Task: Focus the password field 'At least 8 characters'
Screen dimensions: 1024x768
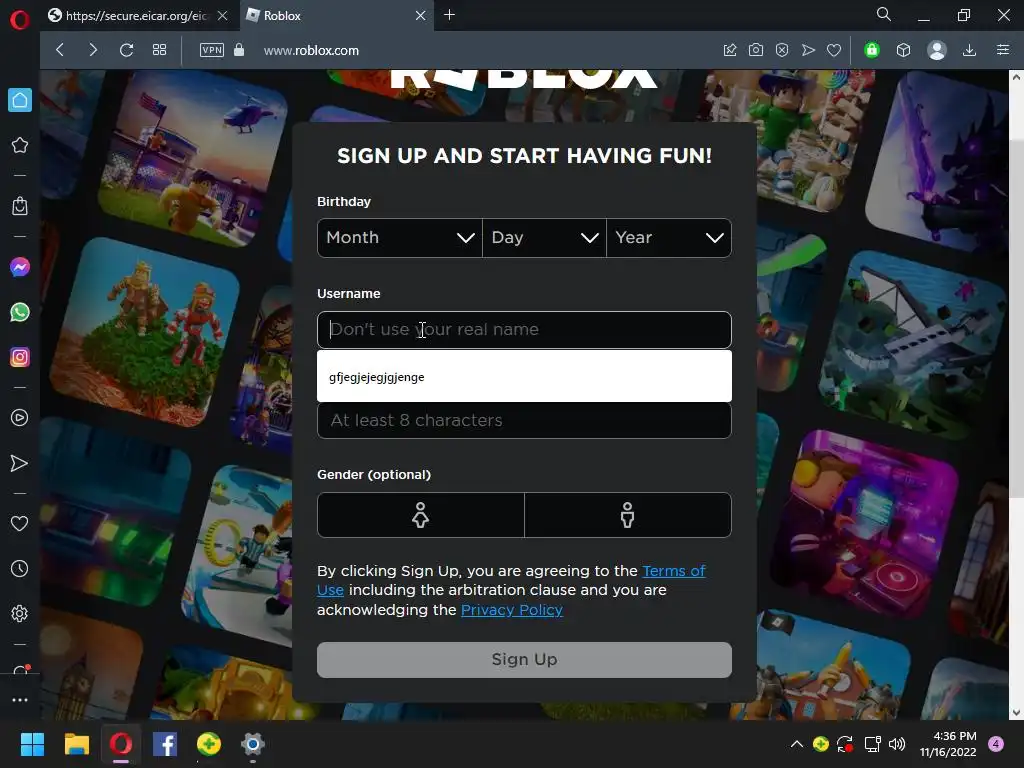Action: (x=524, y=421)
